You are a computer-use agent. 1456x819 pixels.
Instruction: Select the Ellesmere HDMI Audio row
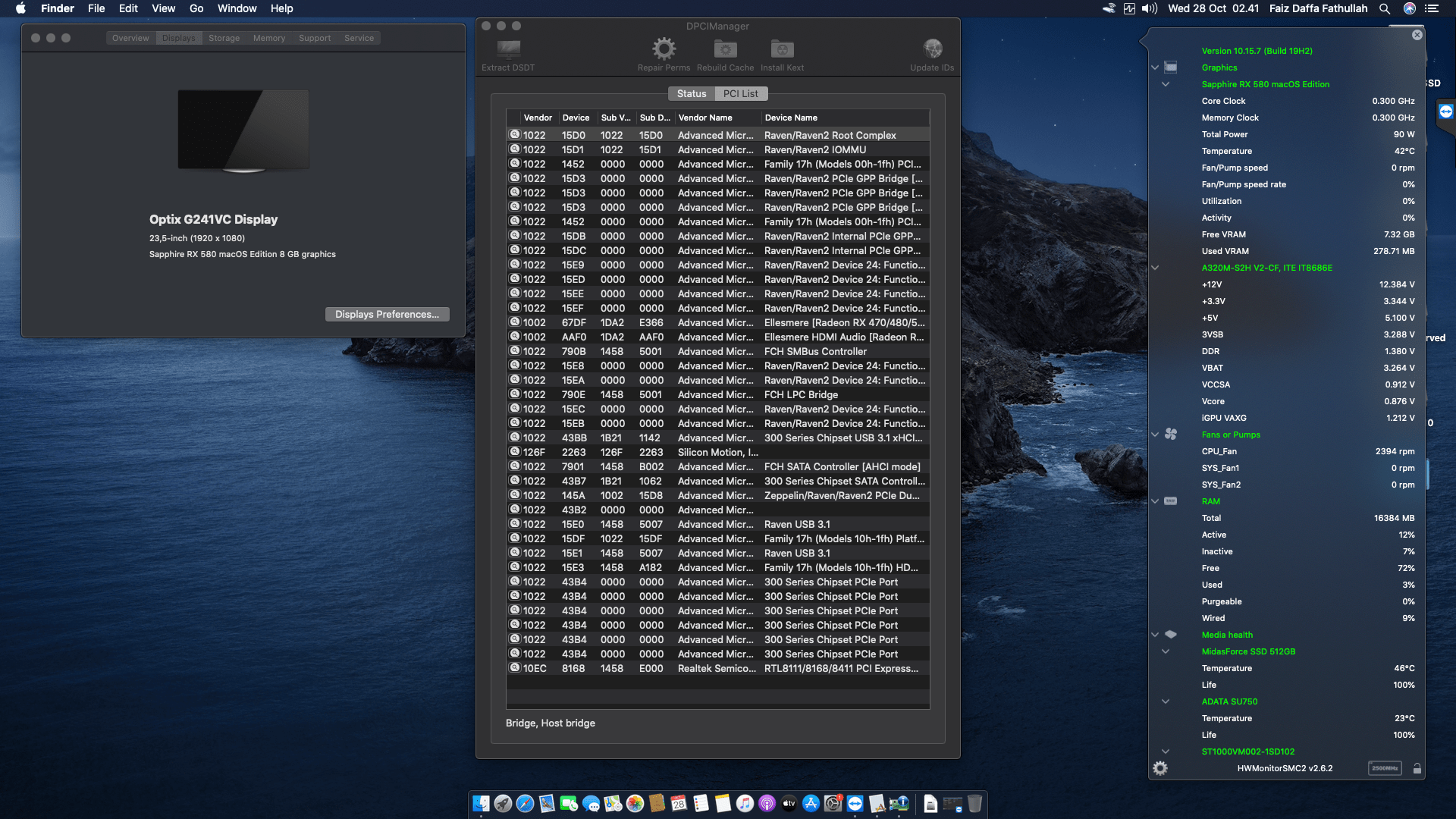pyautogui.click(x=717, y=337)
